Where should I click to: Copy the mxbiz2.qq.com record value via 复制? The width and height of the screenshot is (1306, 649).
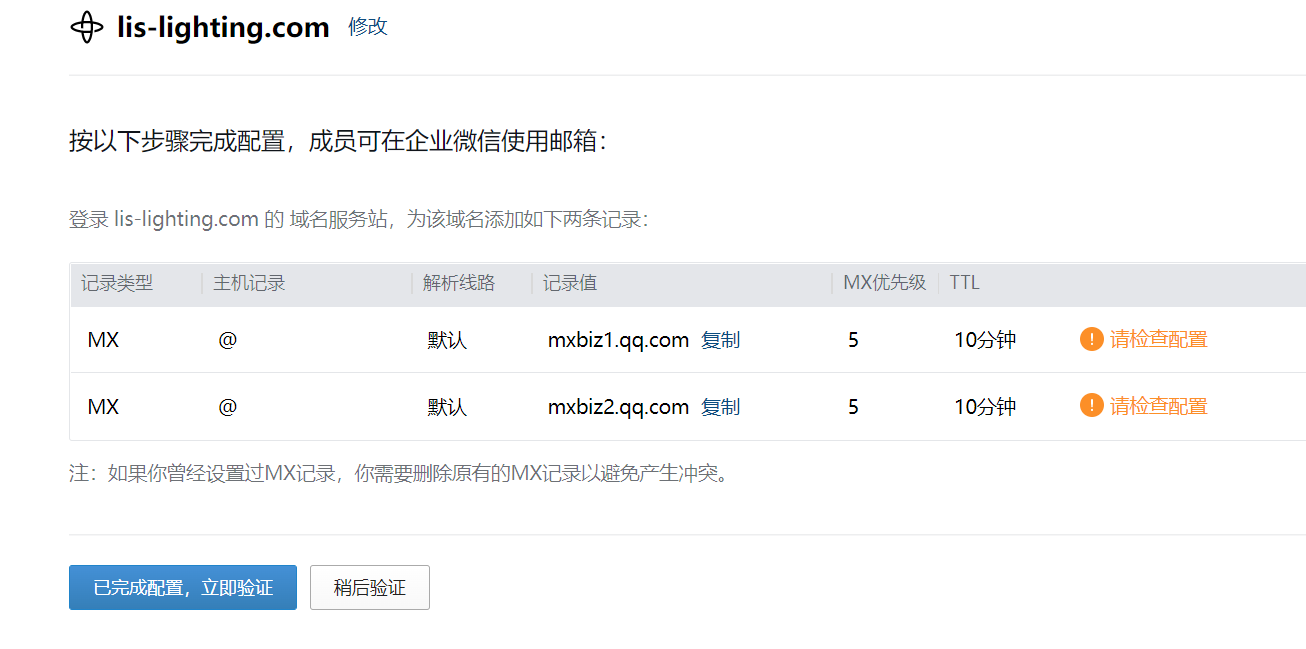(720, 407)
